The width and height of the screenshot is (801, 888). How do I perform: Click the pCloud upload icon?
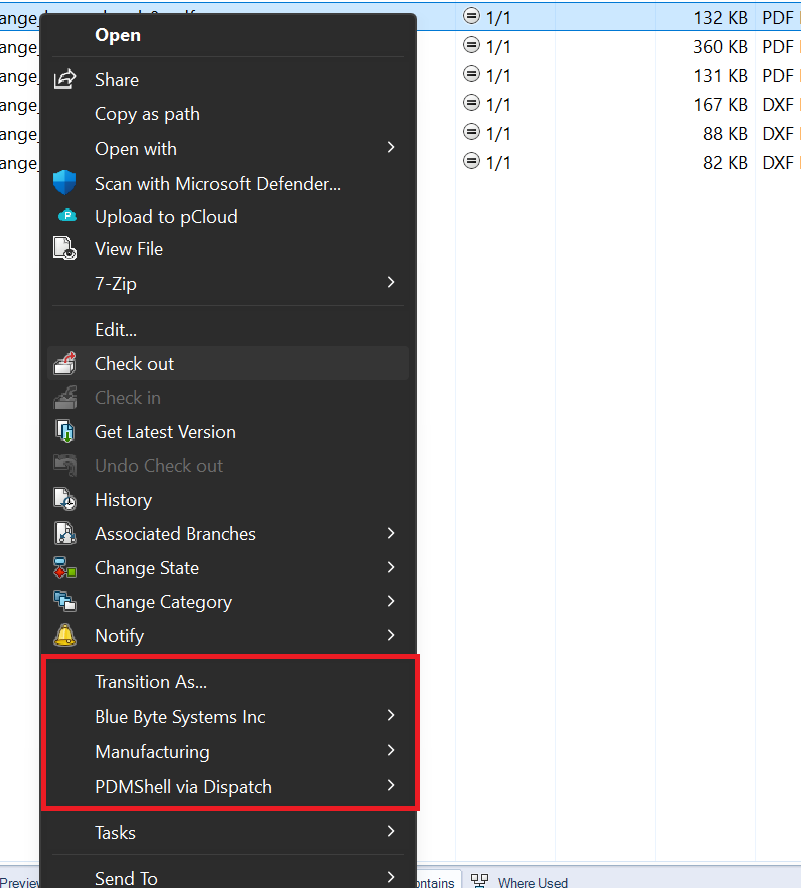click(67, 216)
